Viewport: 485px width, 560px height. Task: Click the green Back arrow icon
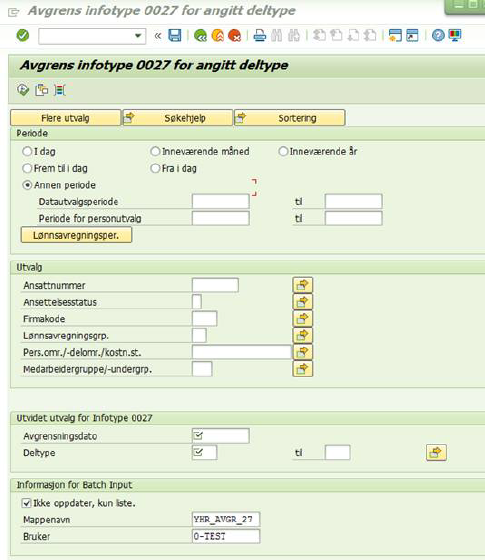tap(200, 35)
